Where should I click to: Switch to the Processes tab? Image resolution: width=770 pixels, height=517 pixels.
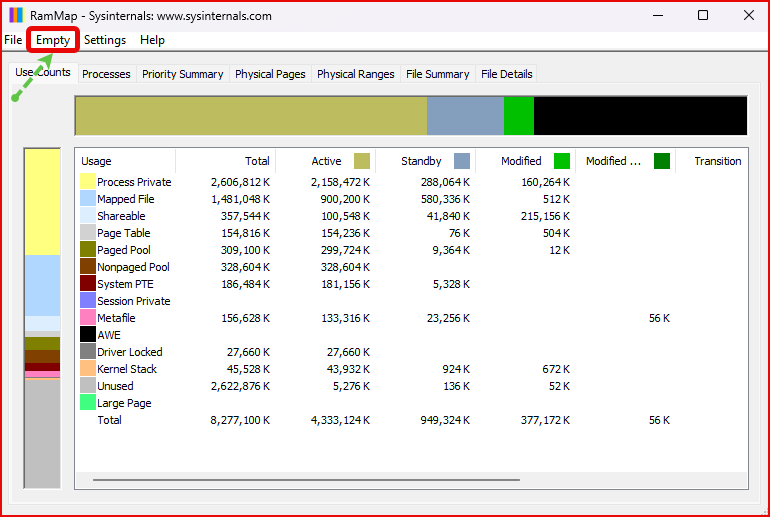tap(106, 74)
